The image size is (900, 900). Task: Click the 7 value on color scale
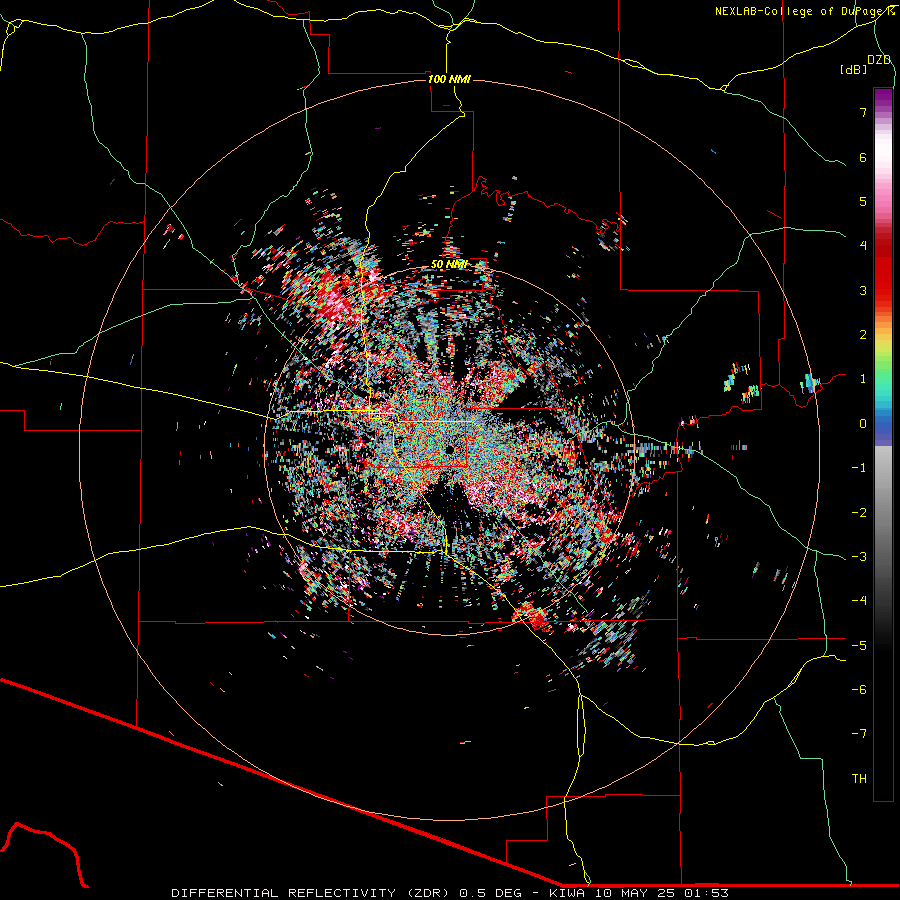(863, 112)
